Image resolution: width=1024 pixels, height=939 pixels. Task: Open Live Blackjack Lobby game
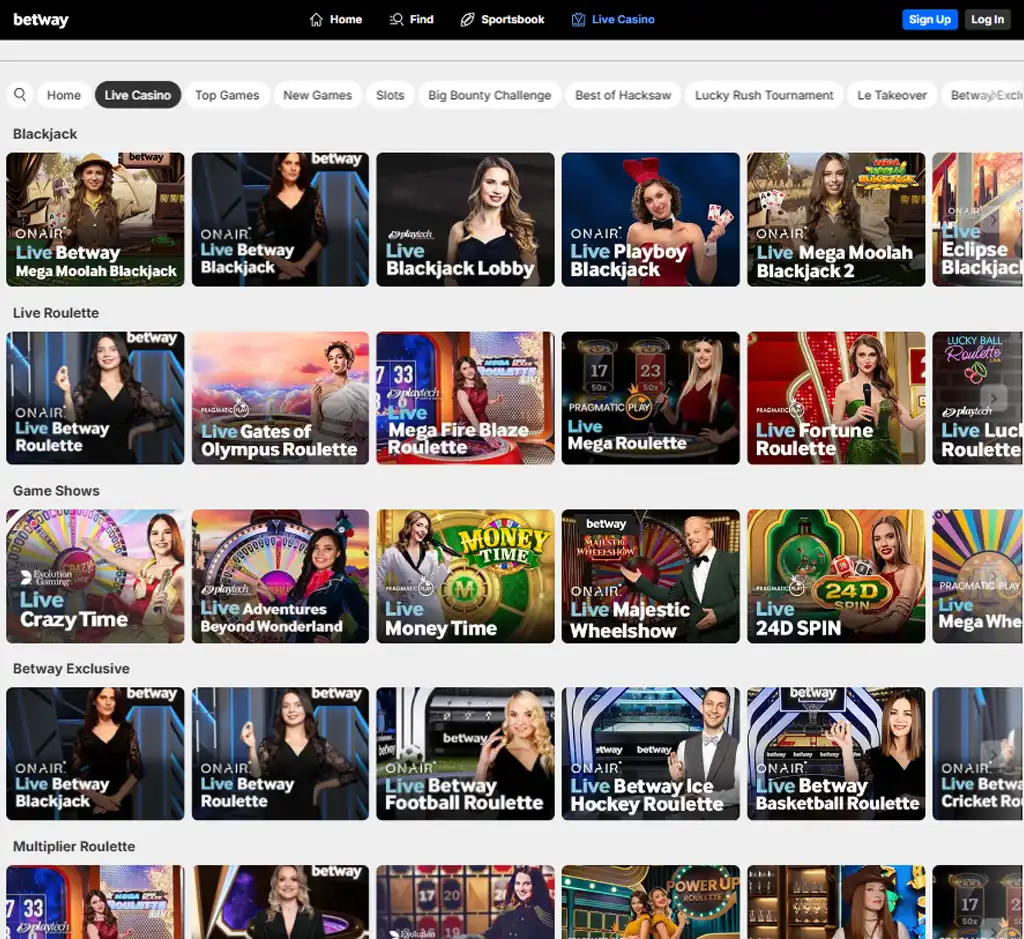pyautogui.click(x=465, y=219)
